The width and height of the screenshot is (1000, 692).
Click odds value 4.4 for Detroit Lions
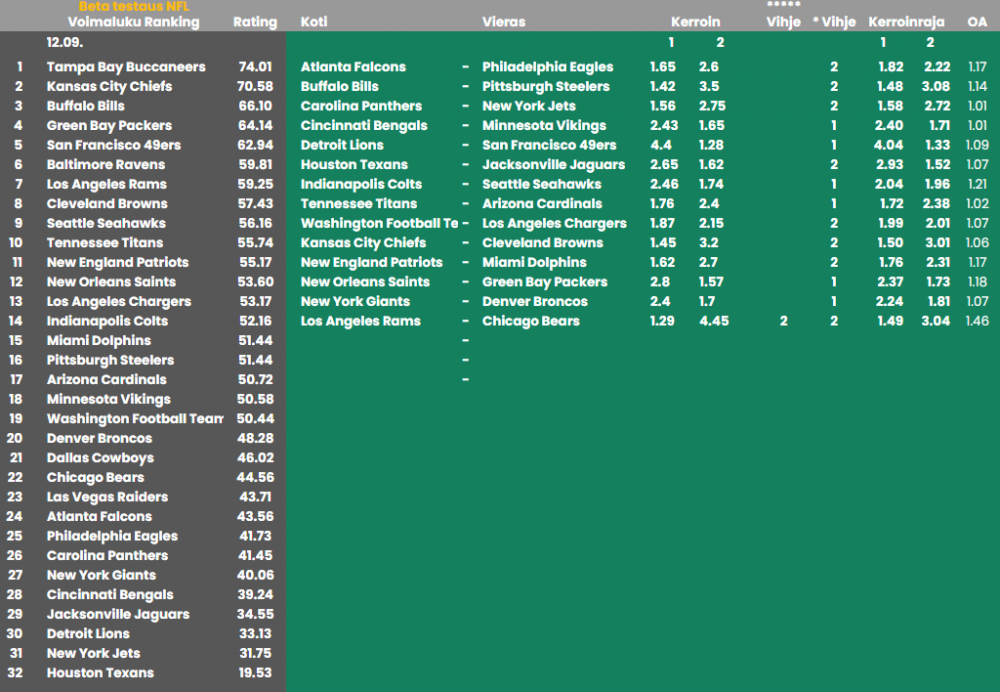coord(660,145)
